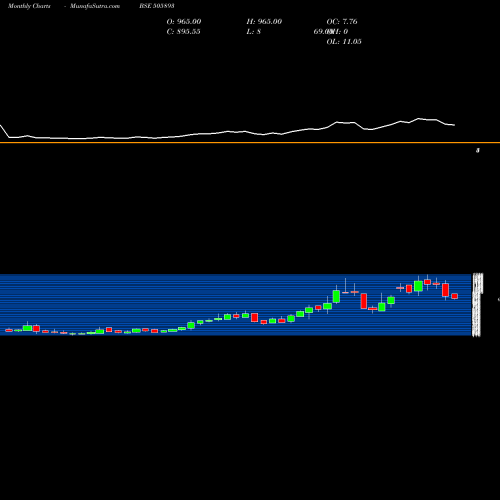Click the orange horizontal baseline line
500x500 pixels.
[x=250, y=143]
